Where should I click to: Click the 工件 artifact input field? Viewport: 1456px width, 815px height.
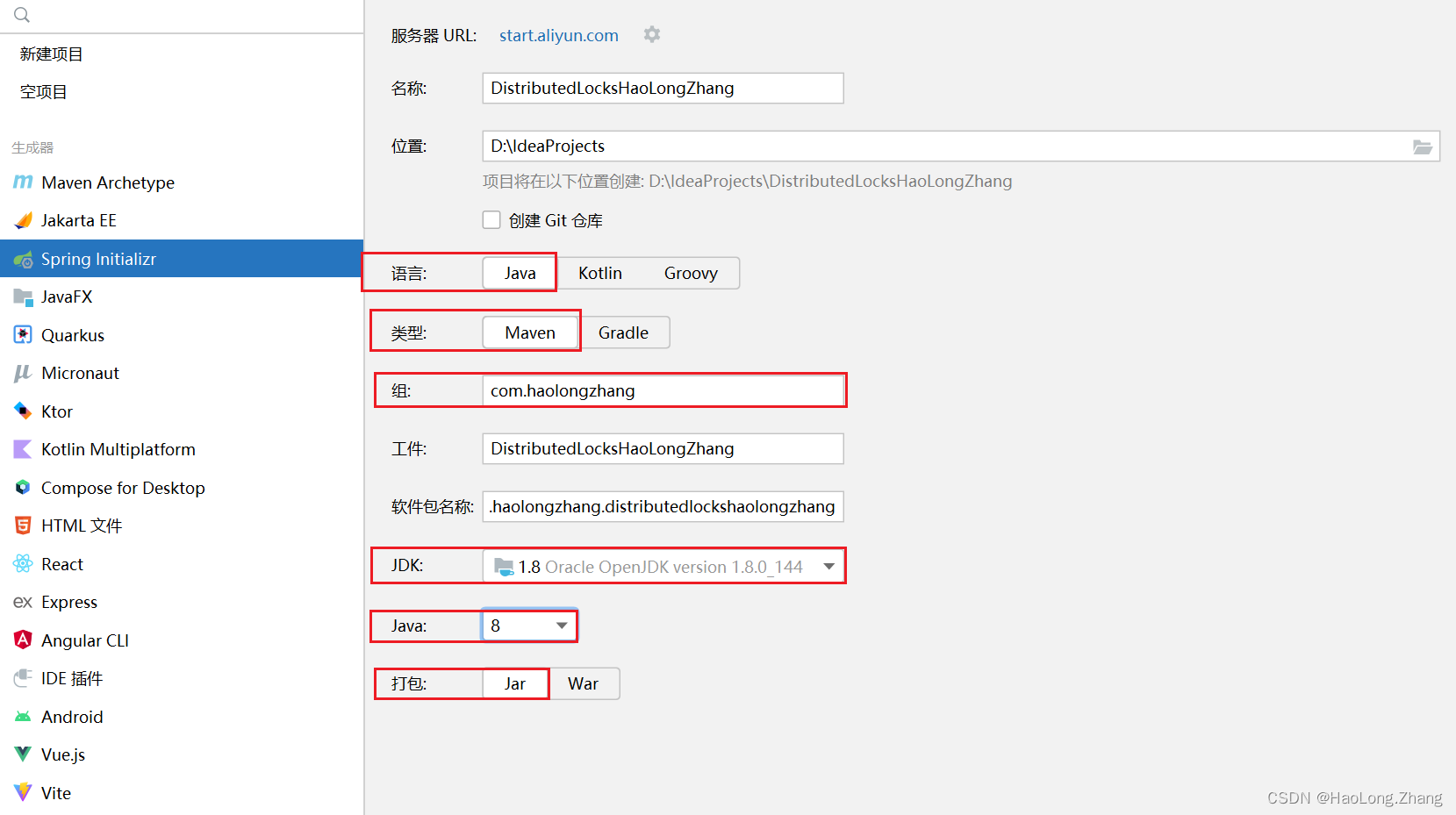(x=663, y=448)
